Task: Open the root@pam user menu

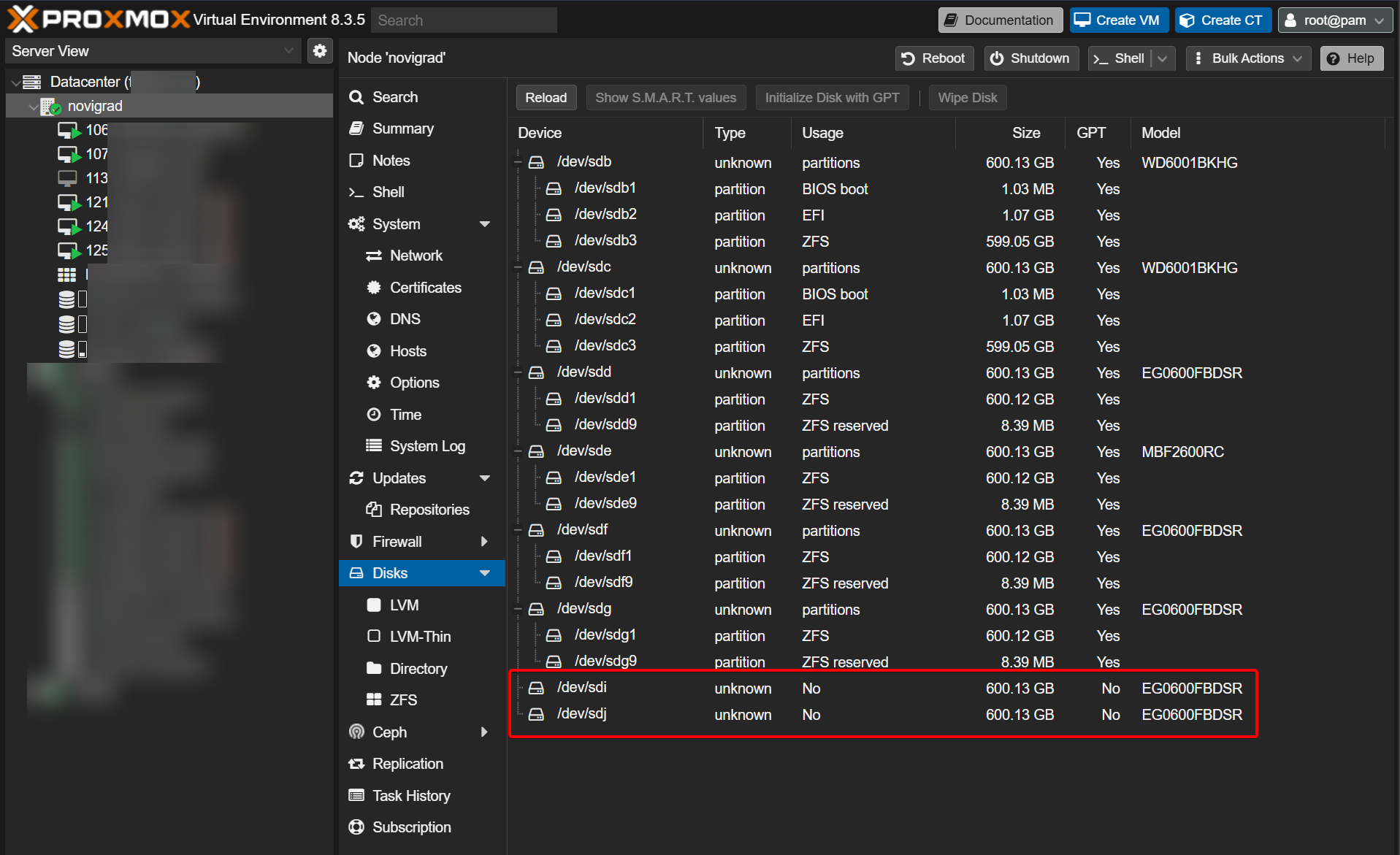Action: coord(1334,20)
